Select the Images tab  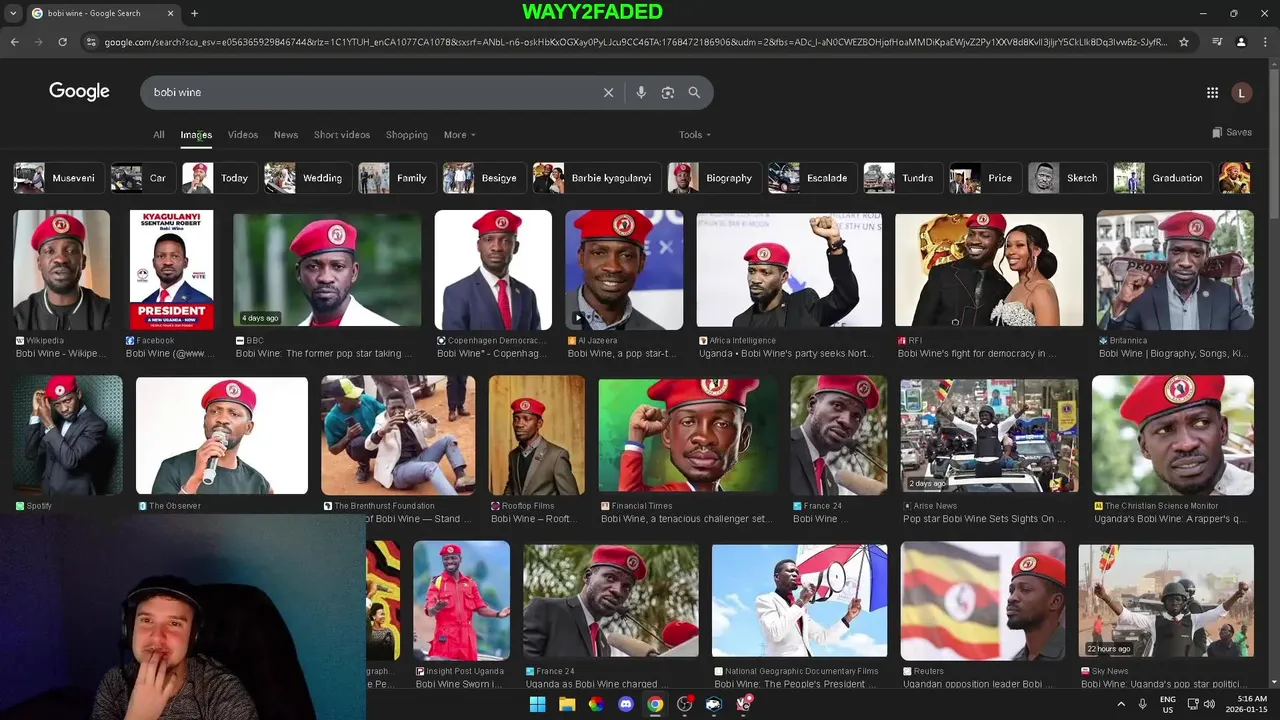coord(196,134)
